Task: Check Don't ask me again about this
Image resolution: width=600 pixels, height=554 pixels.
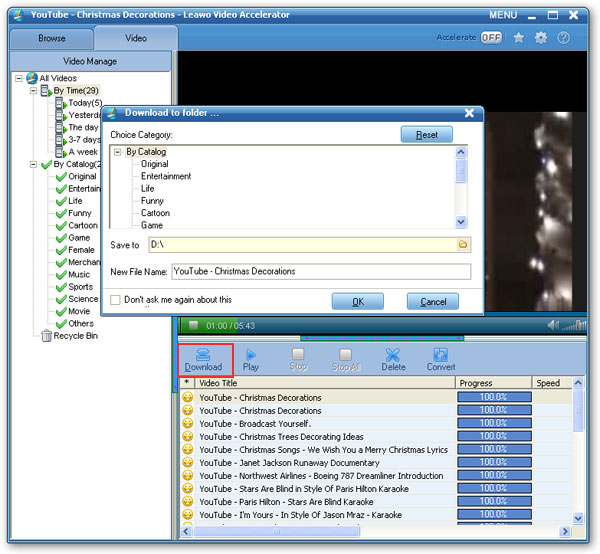Action: pyautogui.click(x=115, y=300)
